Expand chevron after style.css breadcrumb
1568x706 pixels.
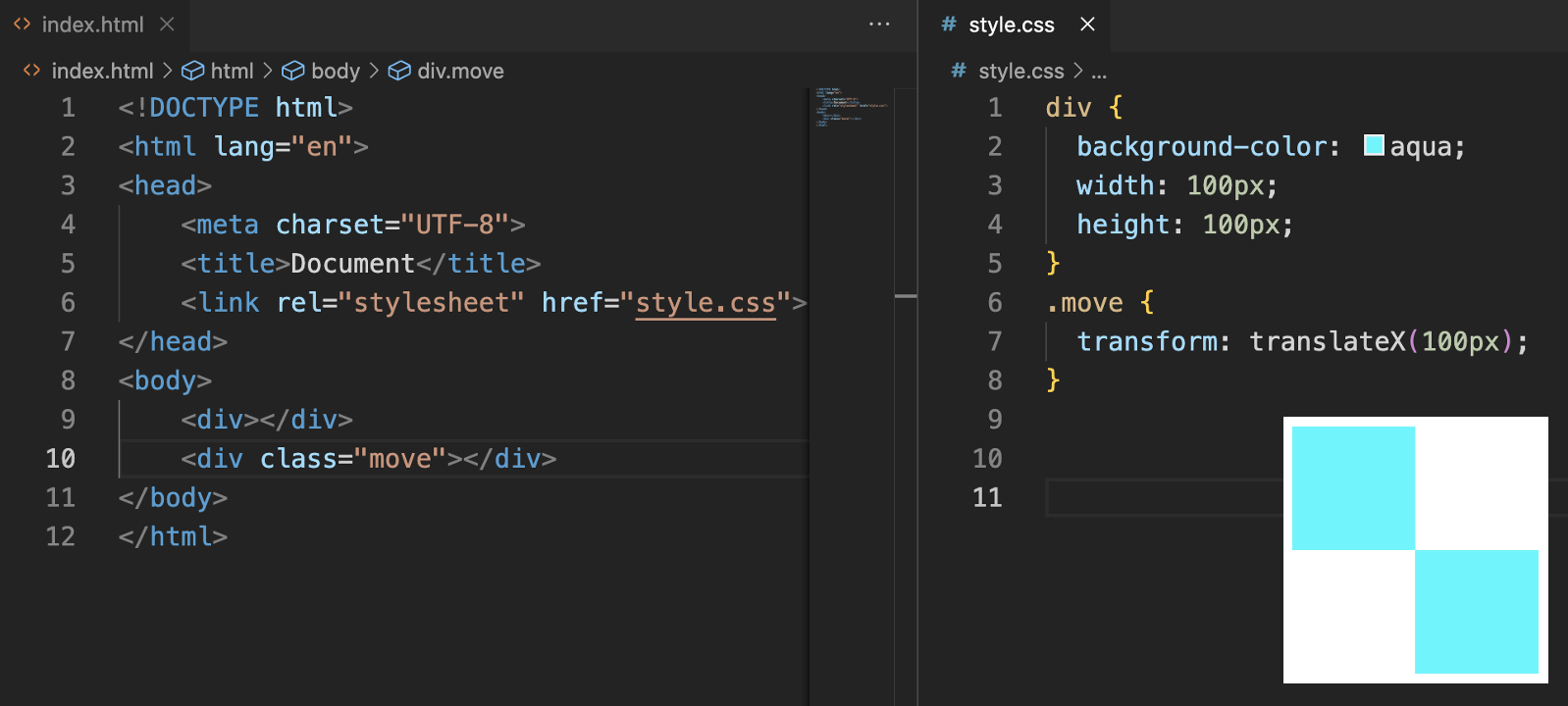pyautogui.click(x=1077, y=71)
